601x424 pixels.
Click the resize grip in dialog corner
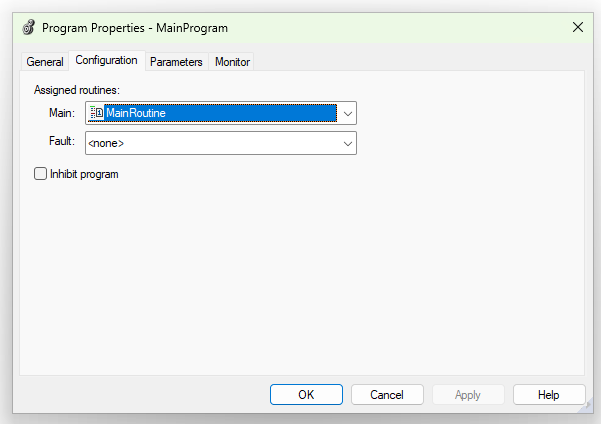click(586, 406)
